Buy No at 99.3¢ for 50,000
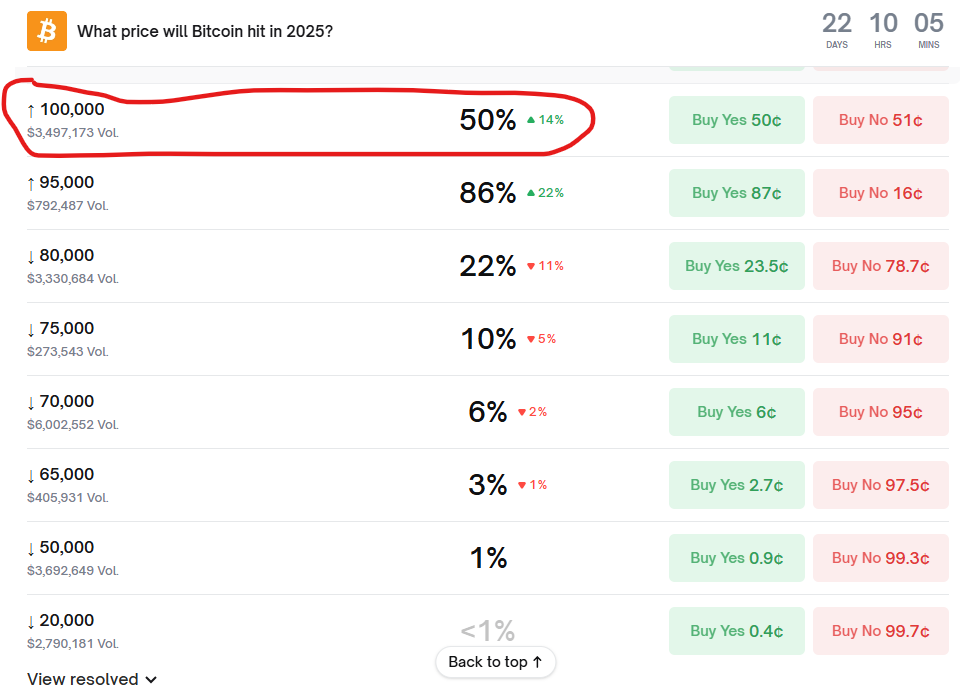 tap(880, 558)
